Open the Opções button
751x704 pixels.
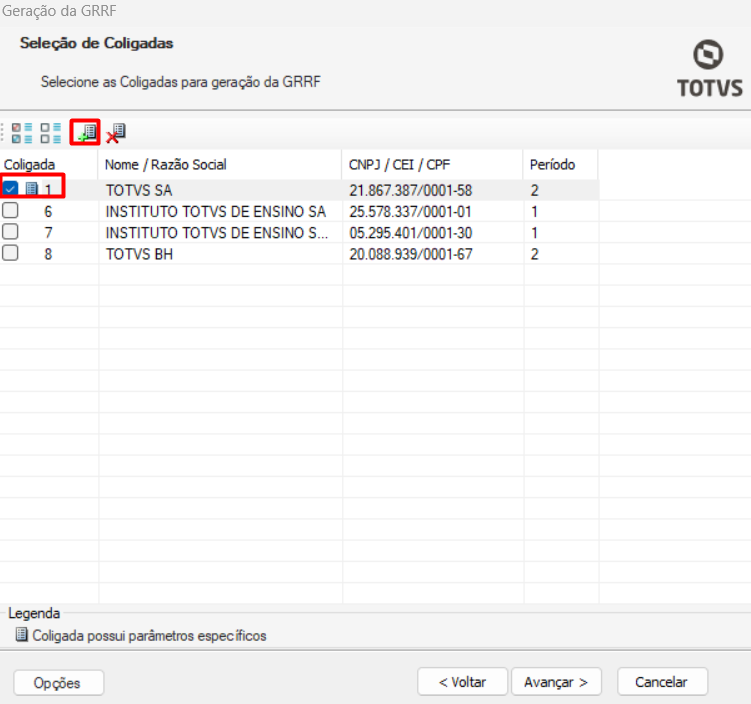pyautogui.click(x=58, y=682)
